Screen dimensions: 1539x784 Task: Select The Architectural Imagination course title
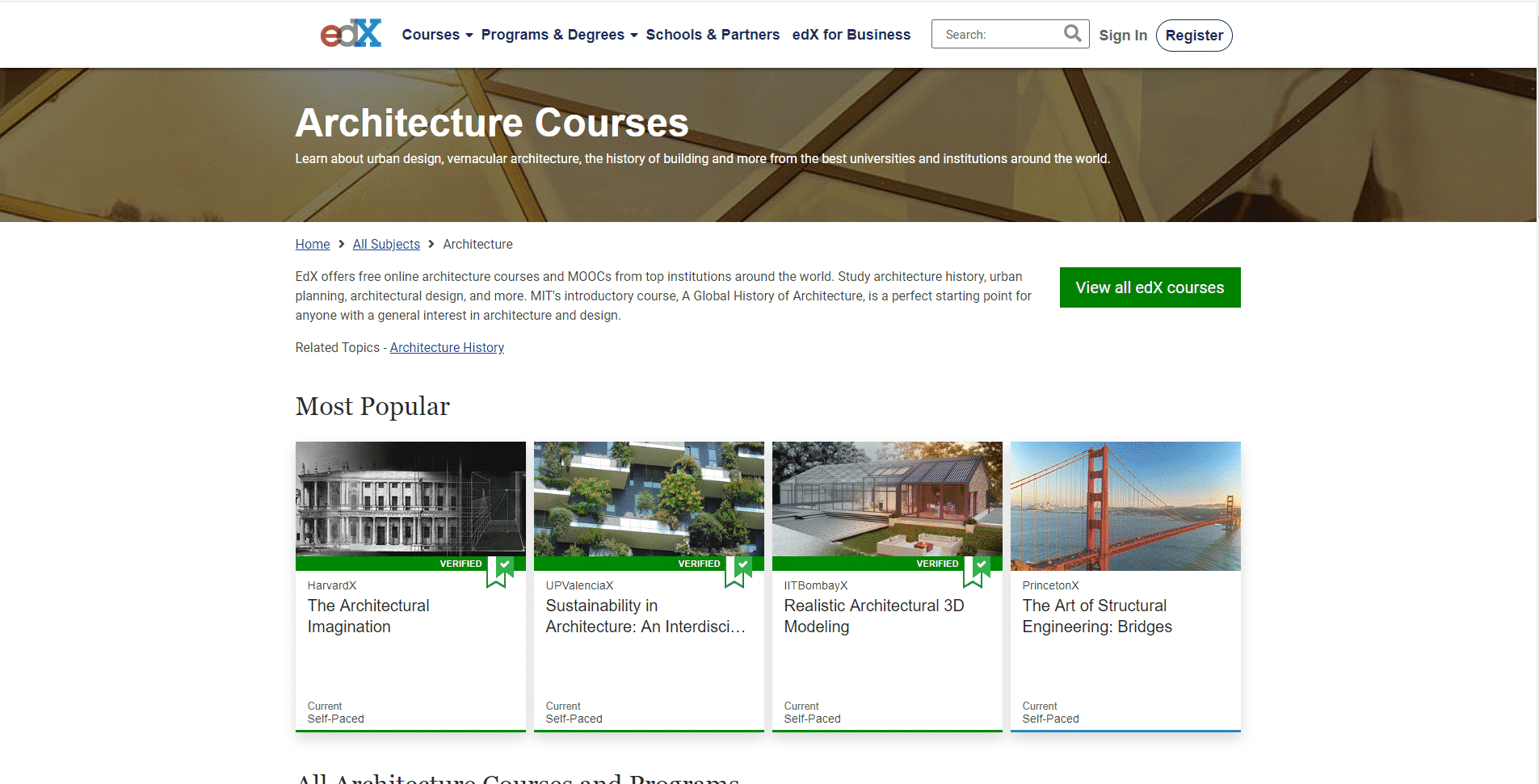pyautogui.click(x=368, y=616)
